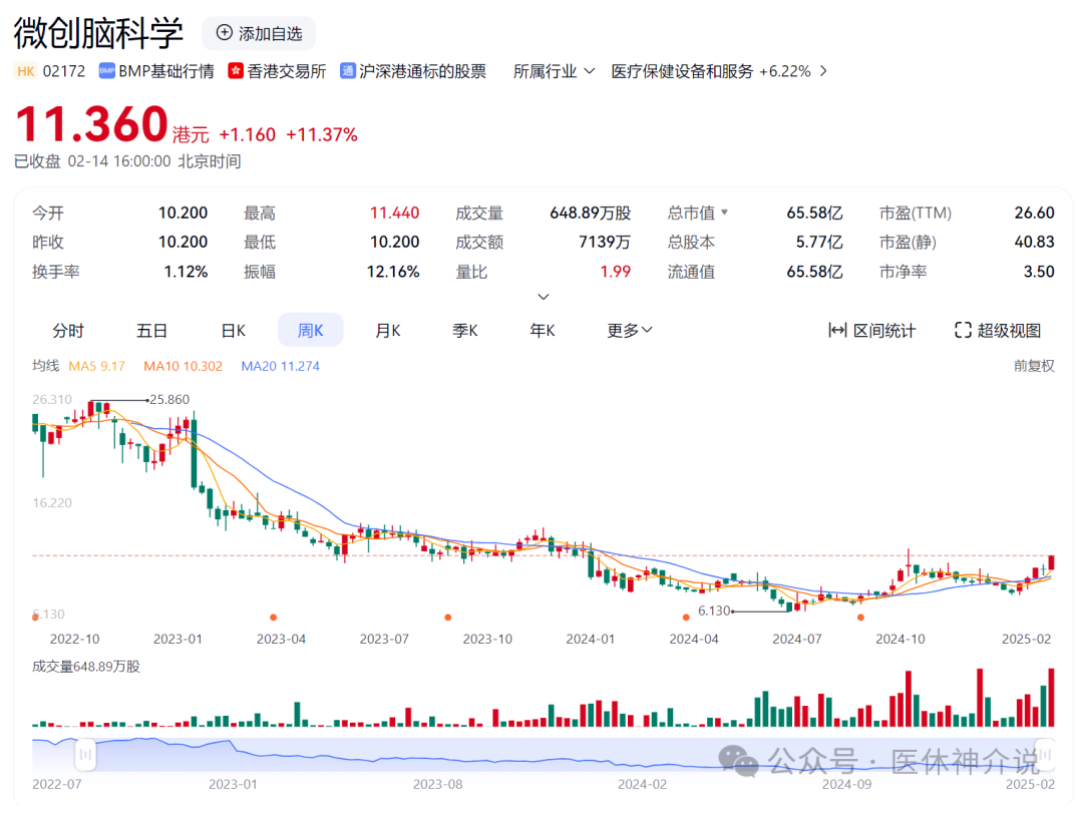Switch to the 五日 chart tab

tap(152, 330)
